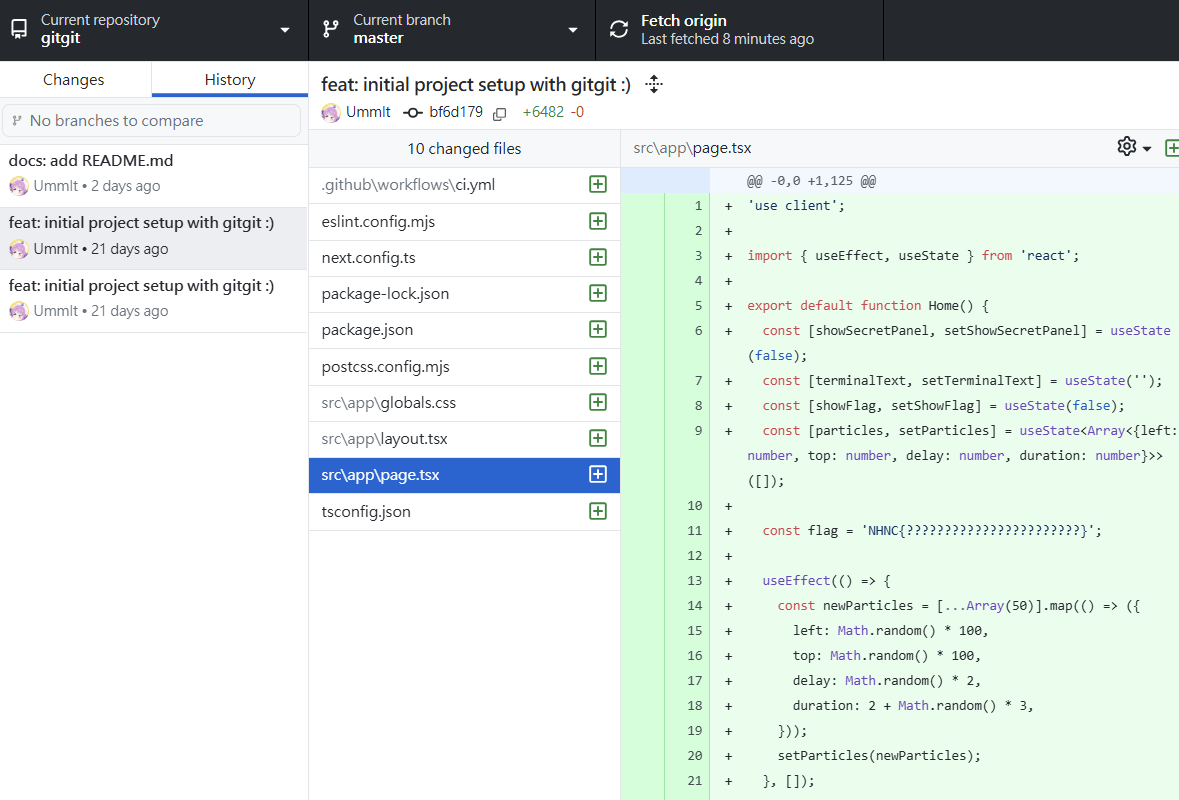The height and width of the screenshot is (800, 1179).
Task: Click the '@@ -0,0 +1,125 @@' hunk header
Action: (x=811, y=180)
